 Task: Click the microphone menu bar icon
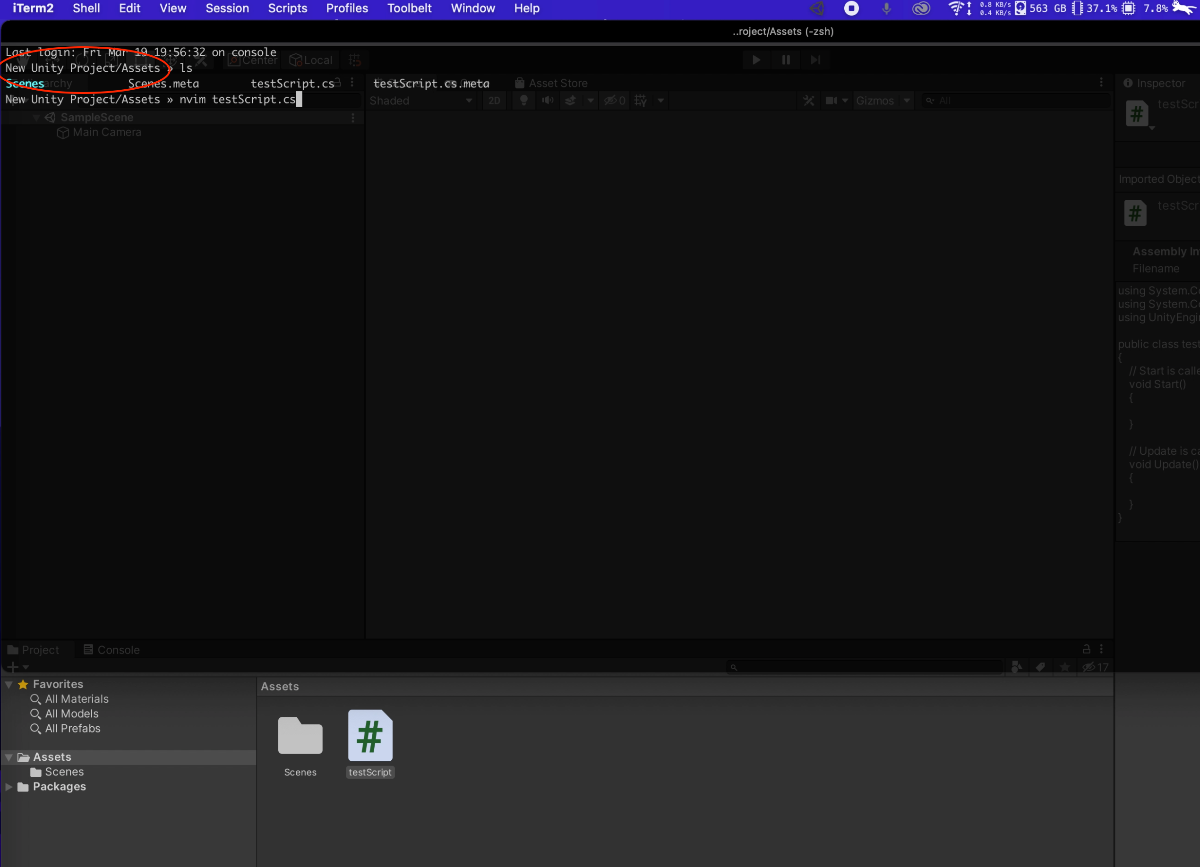tap(886, 8)
